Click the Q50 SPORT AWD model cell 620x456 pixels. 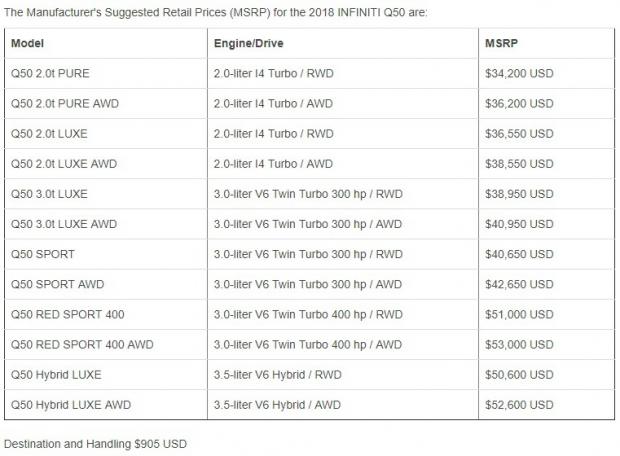[57, 284]
